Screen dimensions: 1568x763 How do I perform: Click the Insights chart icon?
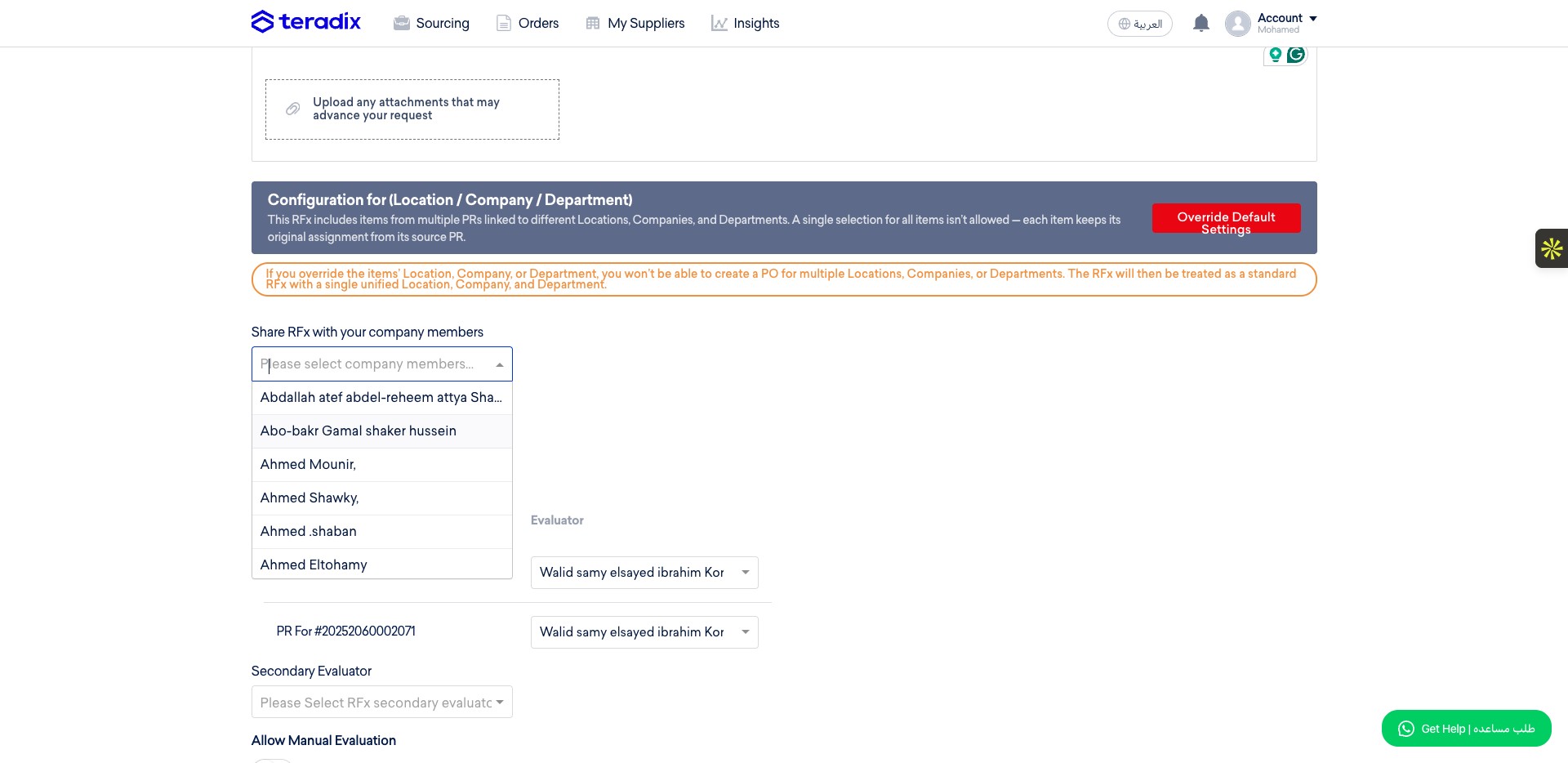(719, 23)
